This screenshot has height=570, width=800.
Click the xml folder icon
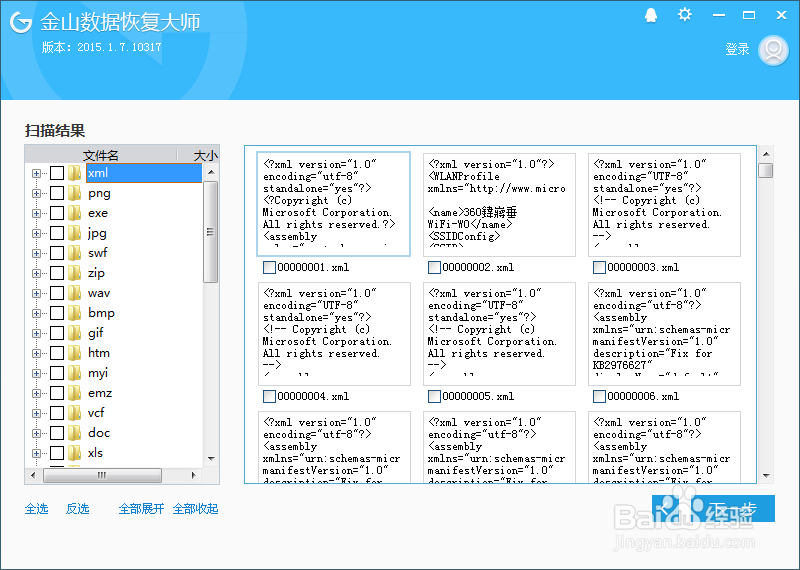click(x=74, y=173)
